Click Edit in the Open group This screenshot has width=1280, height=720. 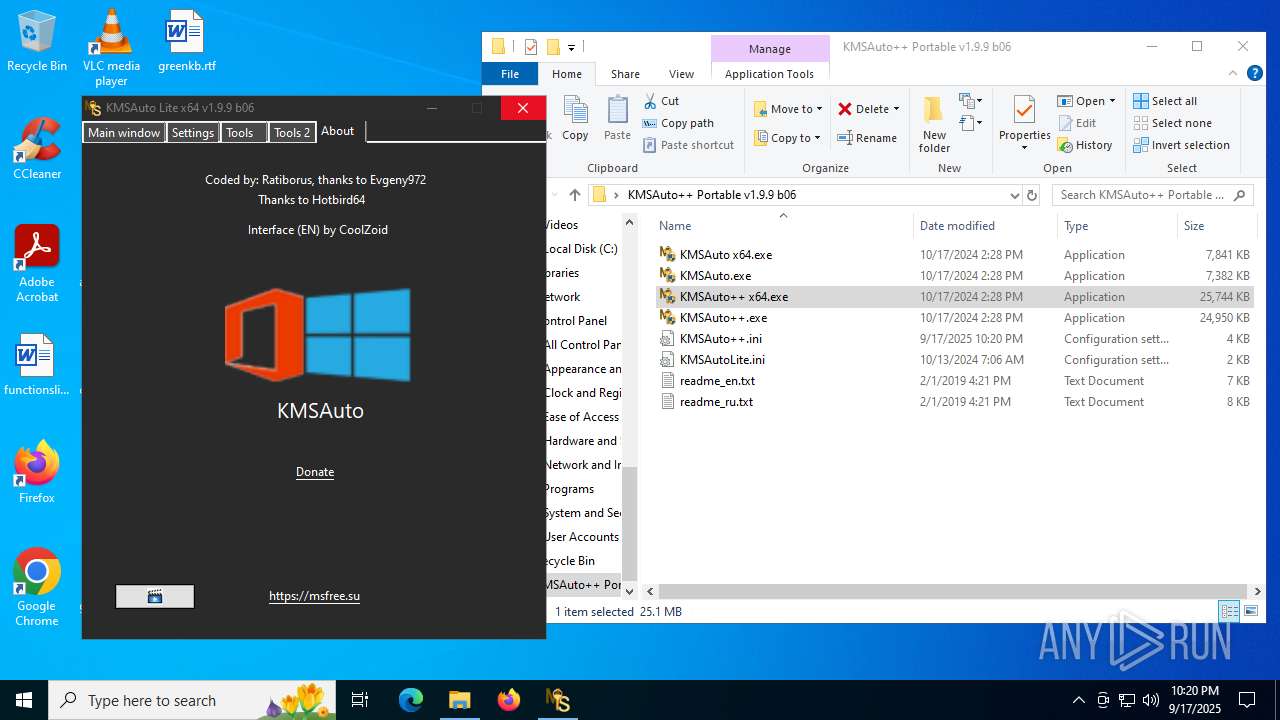pyautogui.click(x=1077, y=123)
